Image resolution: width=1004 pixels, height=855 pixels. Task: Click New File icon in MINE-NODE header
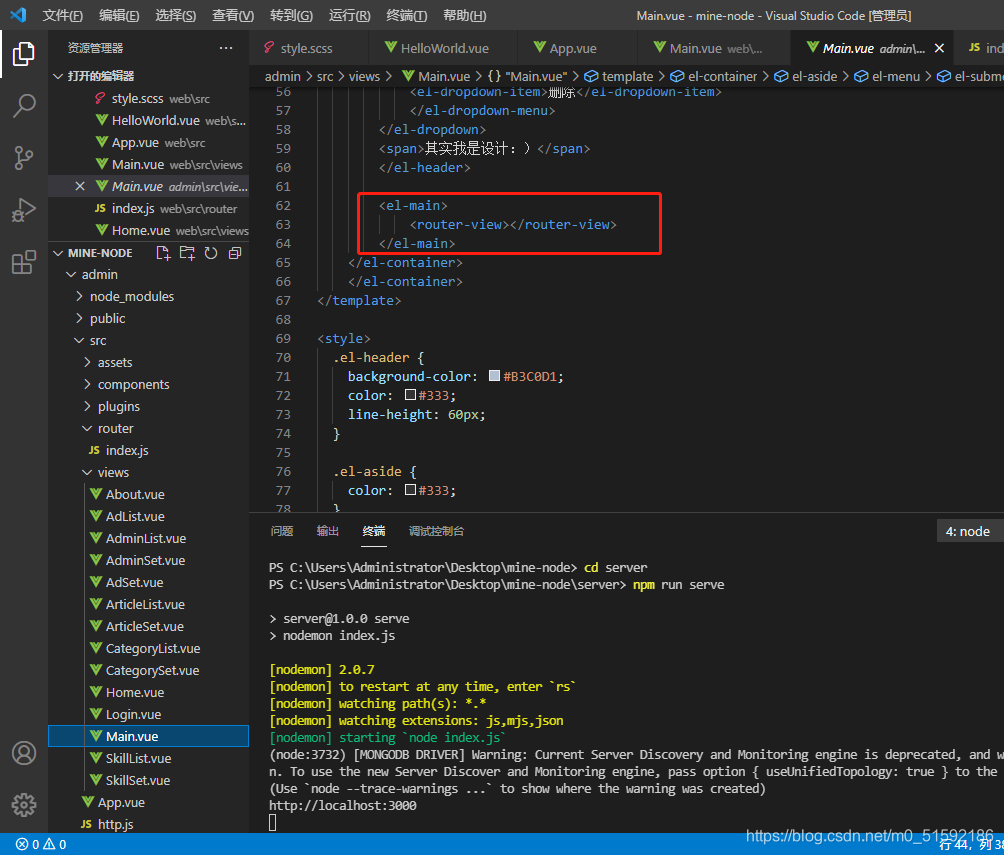[x=164, y=253]
